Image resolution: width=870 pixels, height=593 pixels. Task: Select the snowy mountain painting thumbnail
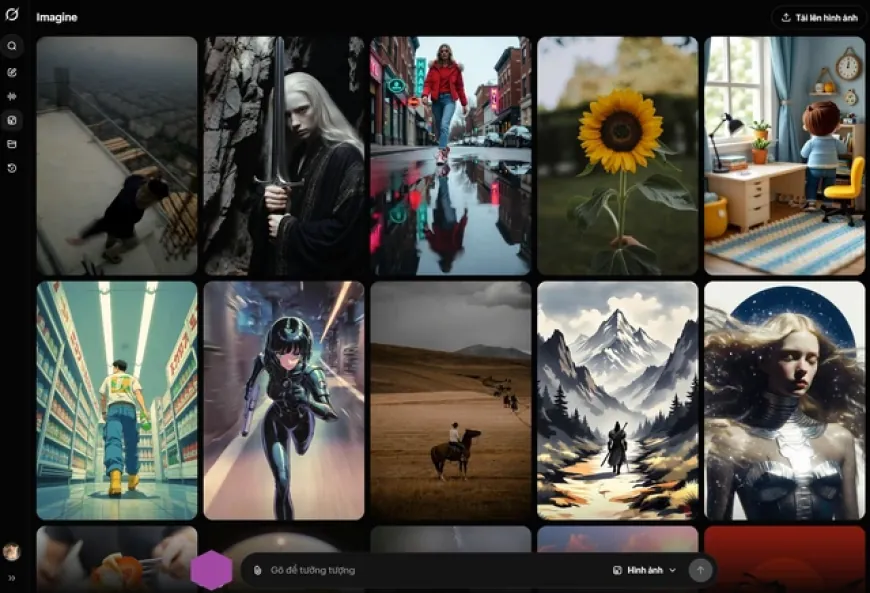tap(617, 400)
